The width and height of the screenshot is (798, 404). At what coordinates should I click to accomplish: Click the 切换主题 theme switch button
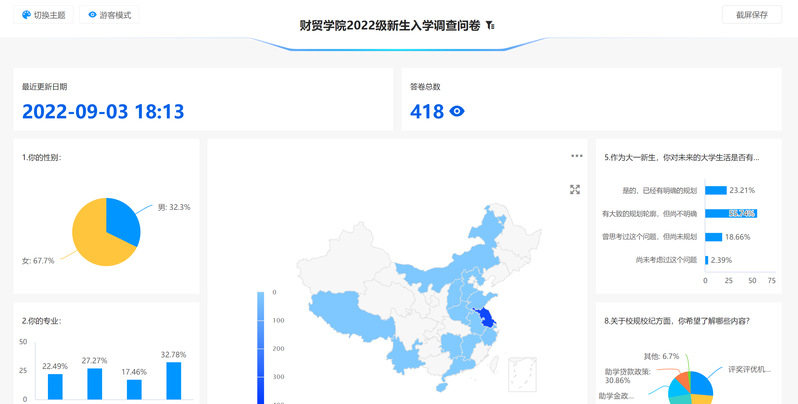[x=43, y=15]
